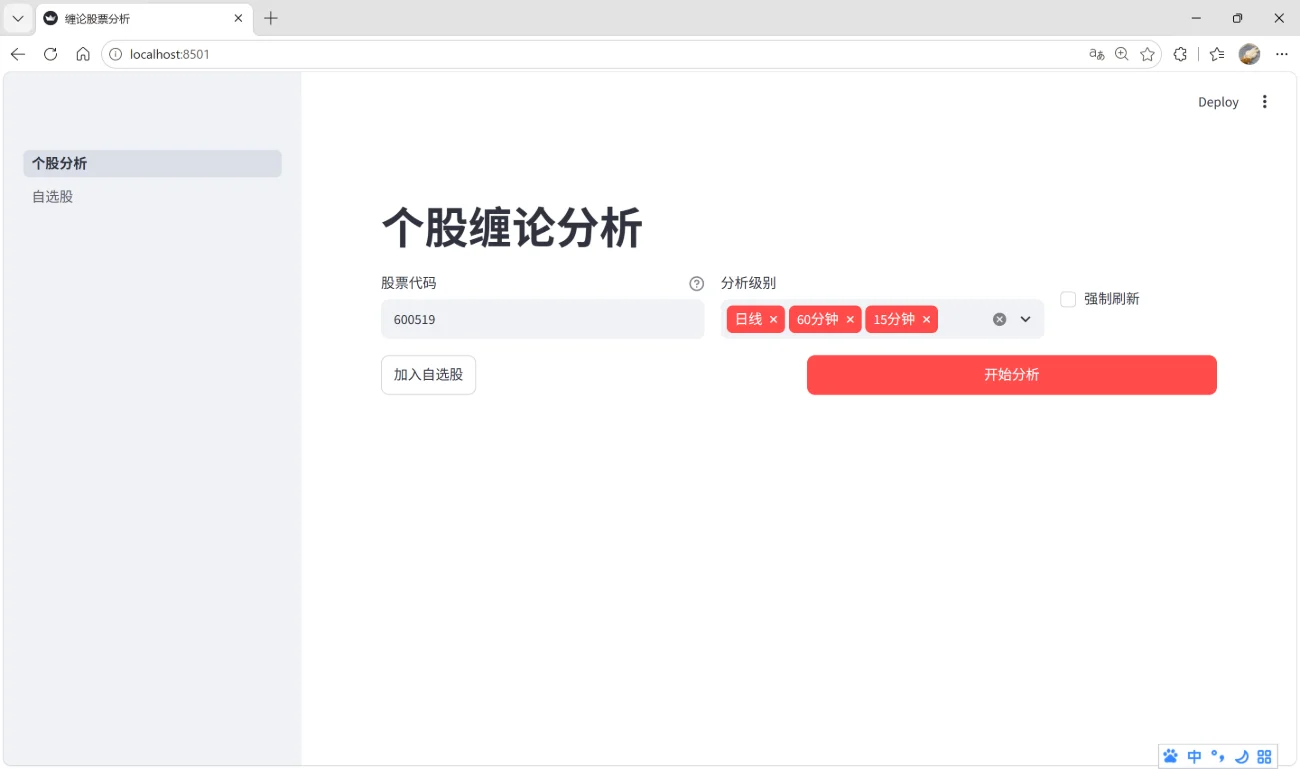This screenshot has width=1300, height=769.
Task: Open the help tooltip for 股票代码
Action: 697,284
